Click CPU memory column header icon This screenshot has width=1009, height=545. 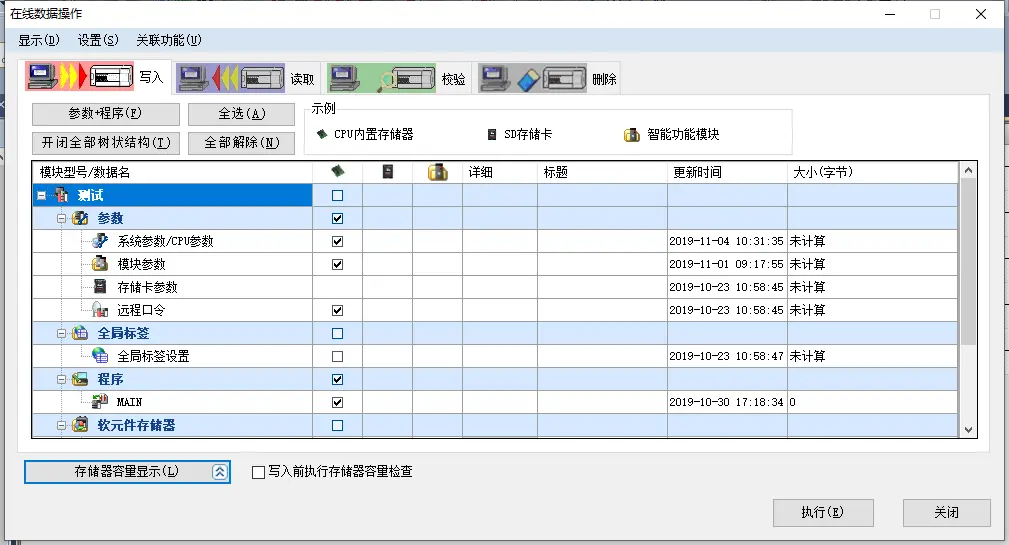[337, 171]
